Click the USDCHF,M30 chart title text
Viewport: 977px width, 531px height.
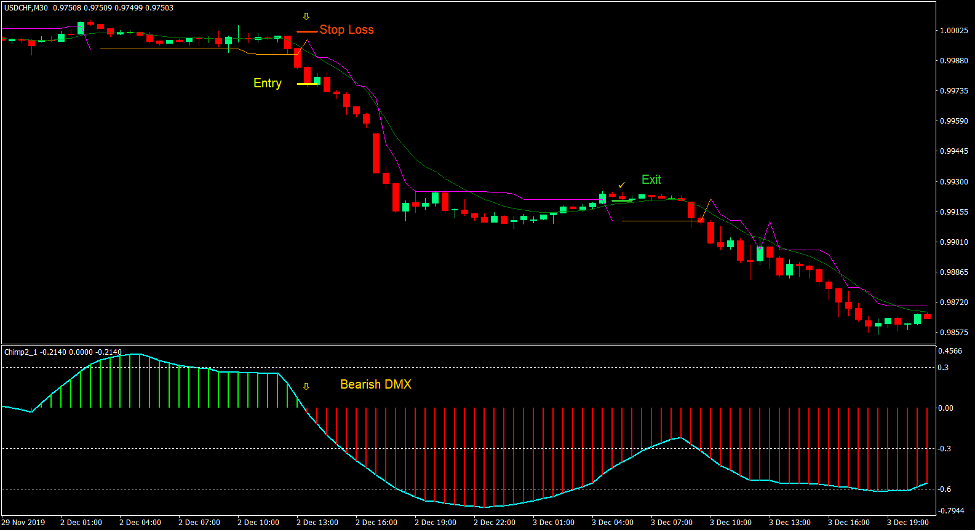(x=26, y=8)
